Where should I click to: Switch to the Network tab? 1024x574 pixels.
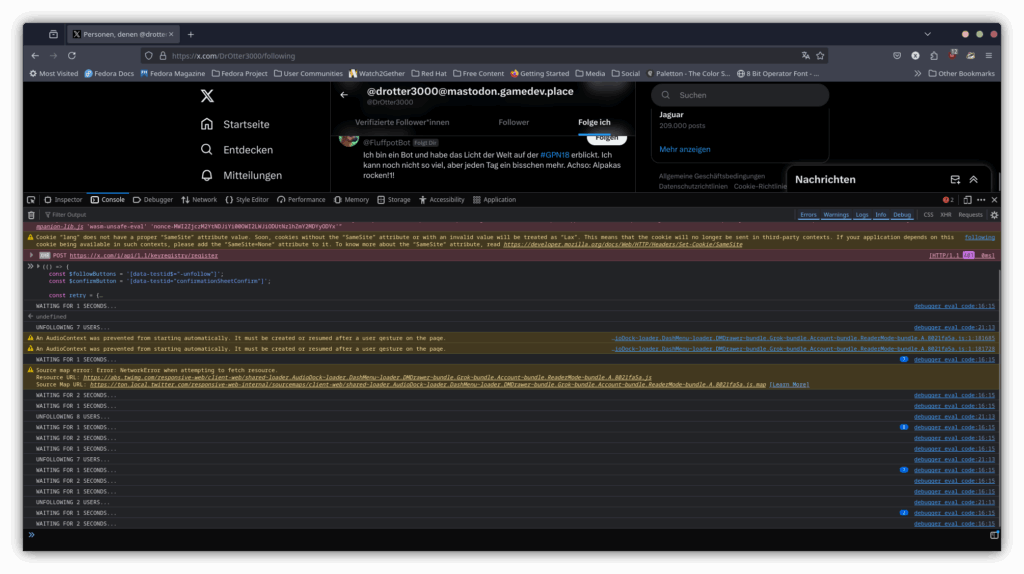point(199,200)
